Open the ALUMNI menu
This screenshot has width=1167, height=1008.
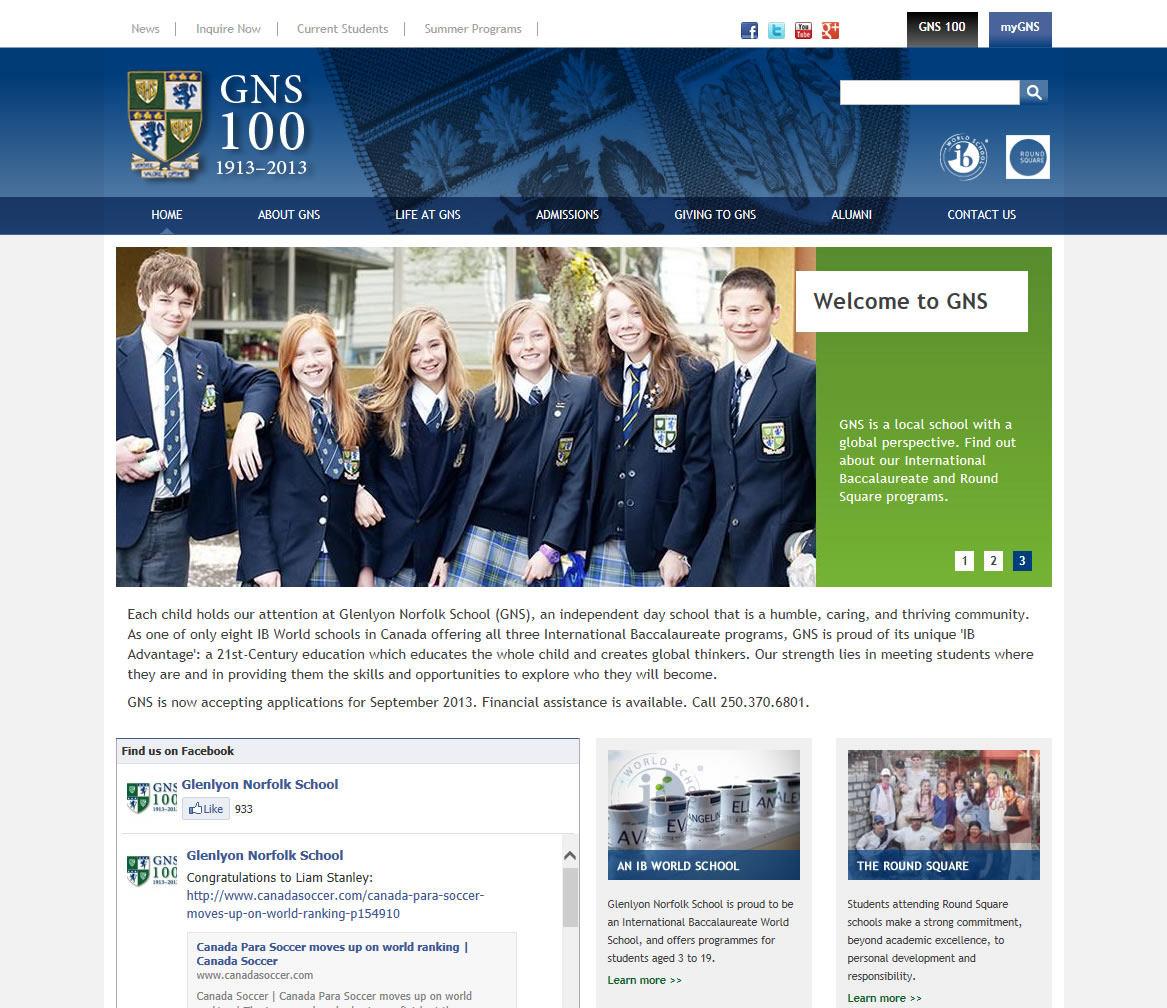(x=851, y=214)
